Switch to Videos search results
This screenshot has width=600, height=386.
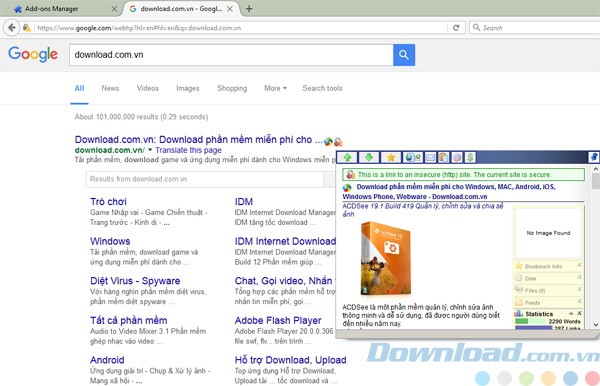148,88
